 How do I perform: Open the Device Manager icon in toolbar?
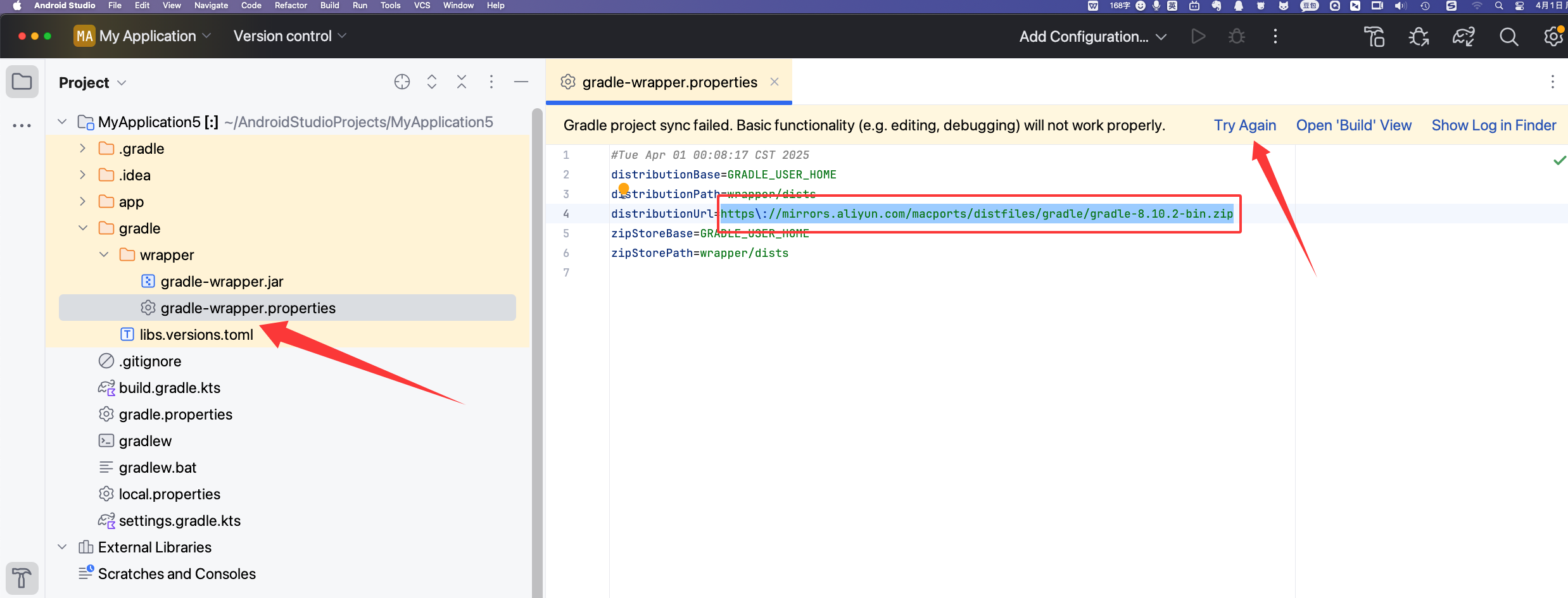pyautogui.click(x=1374, y=37)
